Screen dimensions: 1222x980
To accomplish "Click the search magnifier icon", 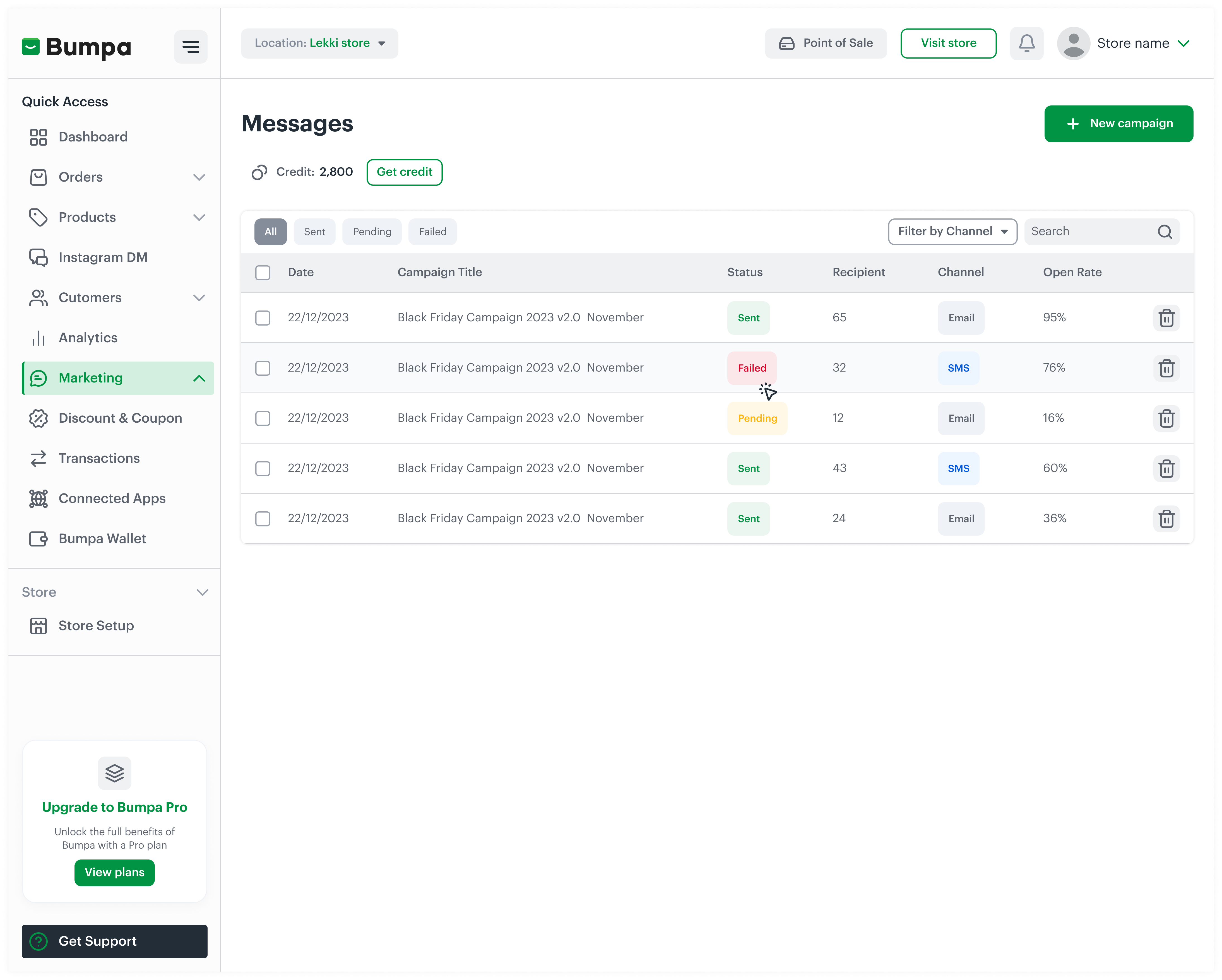I will (1164, 232).
